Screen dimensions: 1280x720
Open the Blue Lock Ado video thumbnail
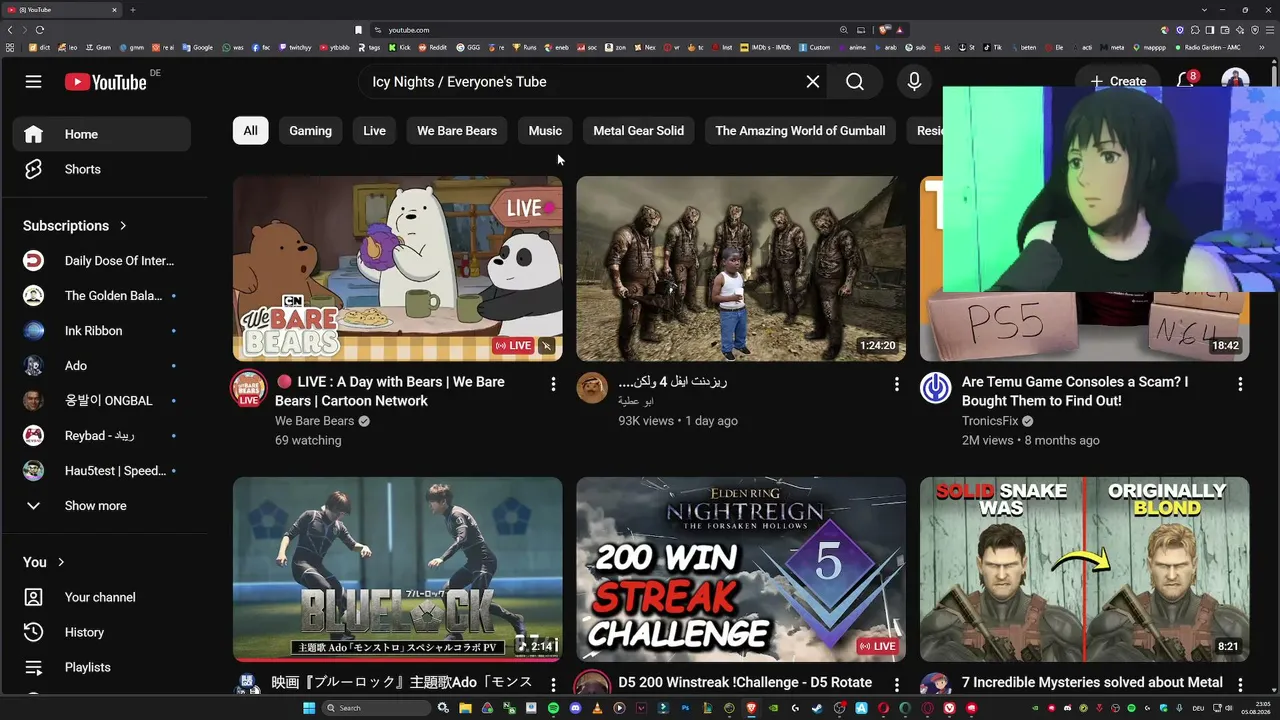click(398, 569)
